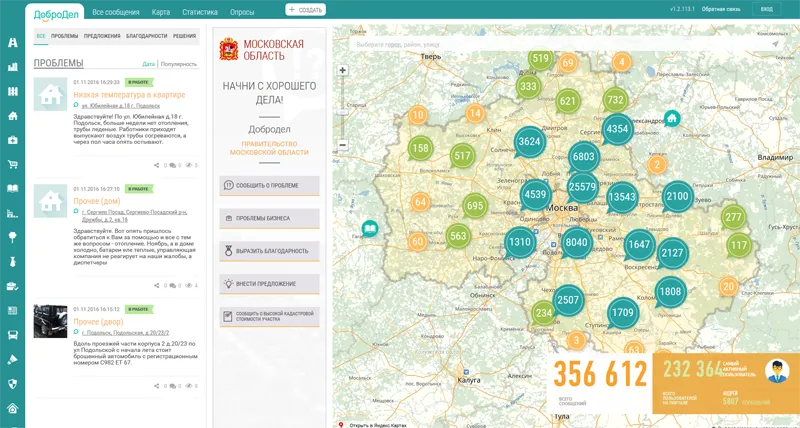800x428 pixels.
Task: Open Все сообщения menu item
Action: point(116,12)
